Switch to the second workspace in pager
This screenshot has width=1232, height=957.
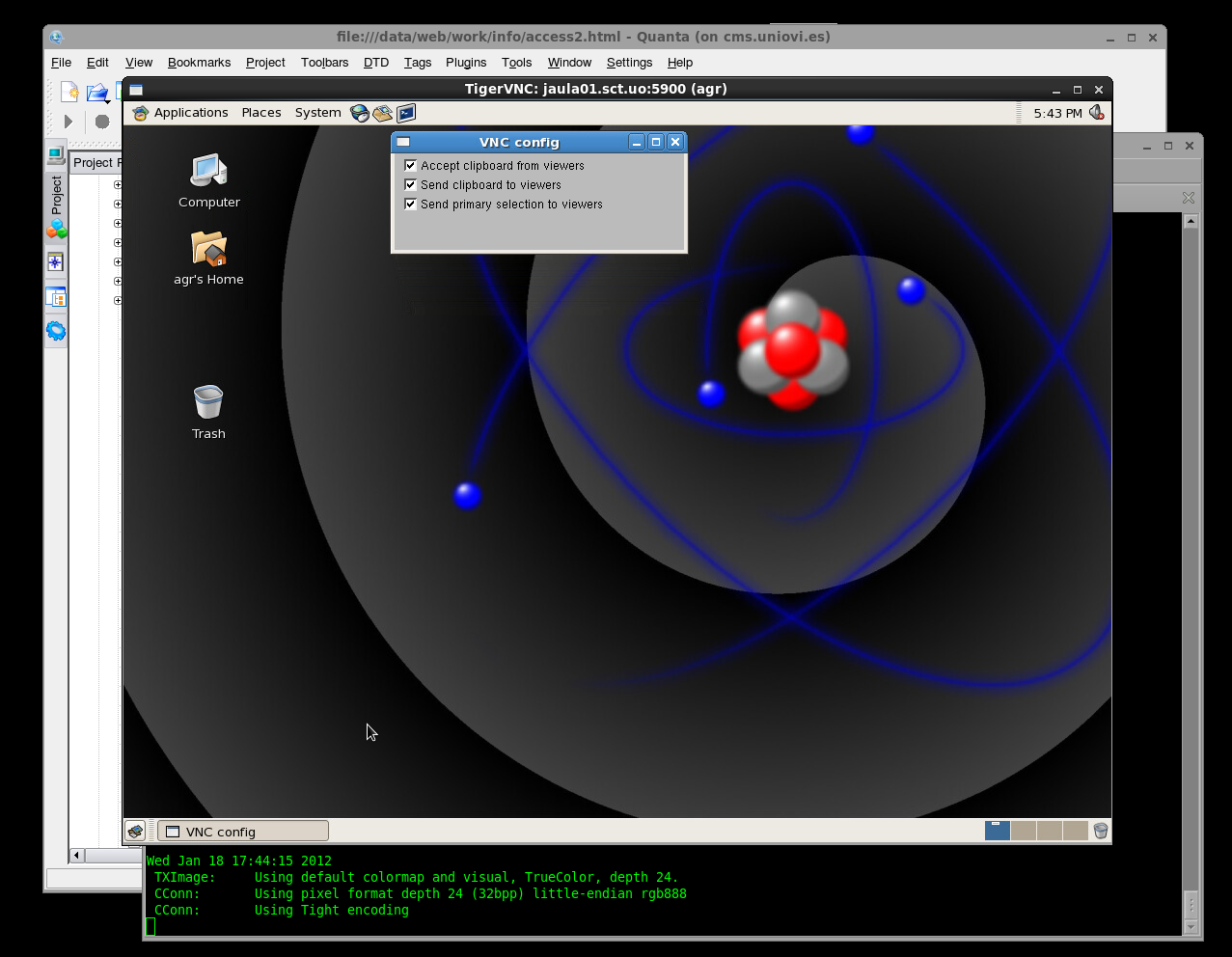coord(1024,831)
